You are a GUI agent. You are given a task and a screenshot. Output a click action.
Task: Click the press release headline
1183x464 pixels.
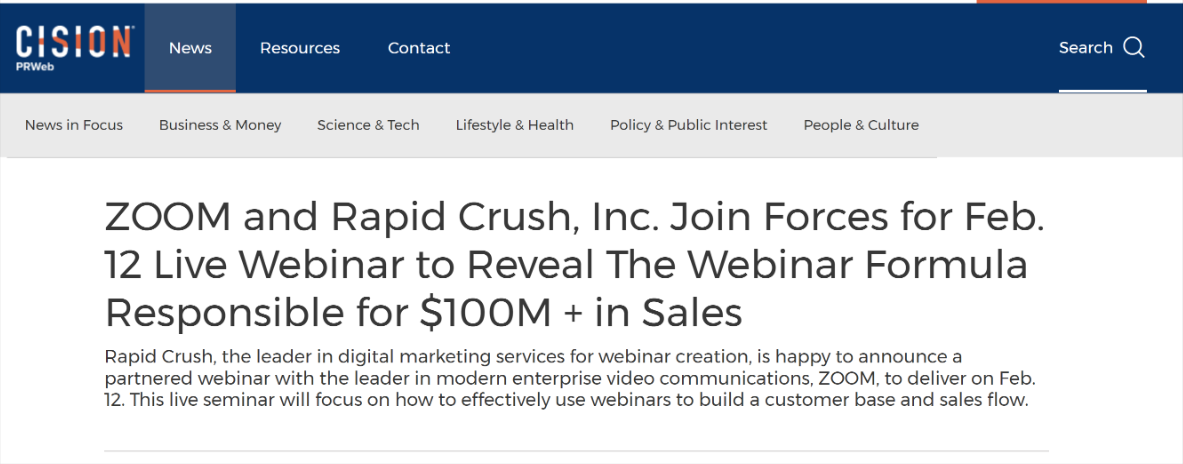click(574, 265)
